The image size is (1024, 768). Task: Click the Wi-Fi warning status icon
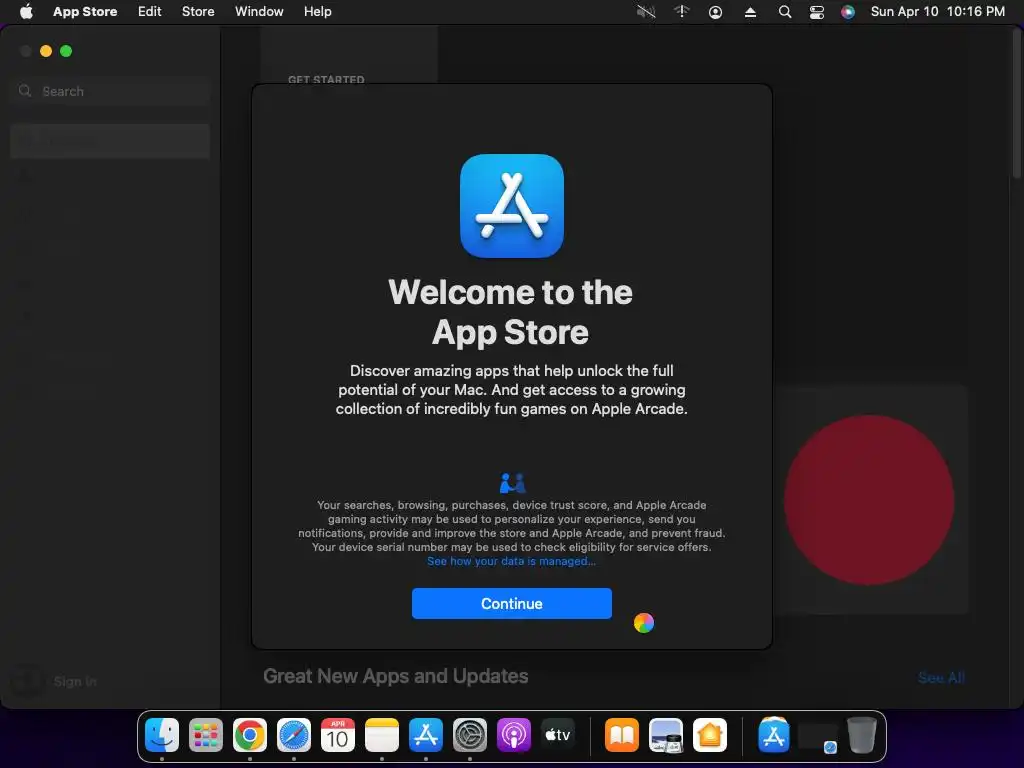pyautogui.click(x=681, y=12)
